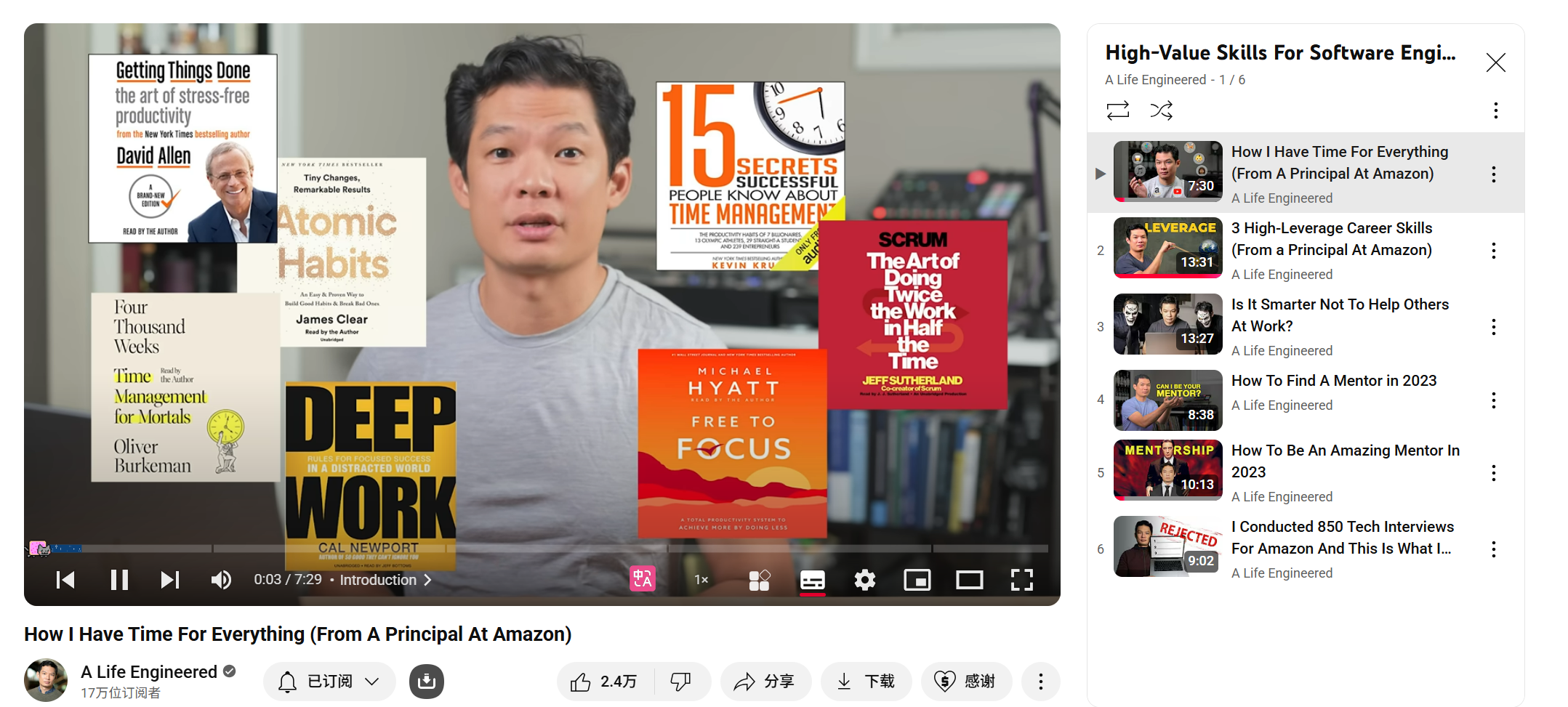
Task: Click A Life Engineered link in playlist header
Action: 1156,80
